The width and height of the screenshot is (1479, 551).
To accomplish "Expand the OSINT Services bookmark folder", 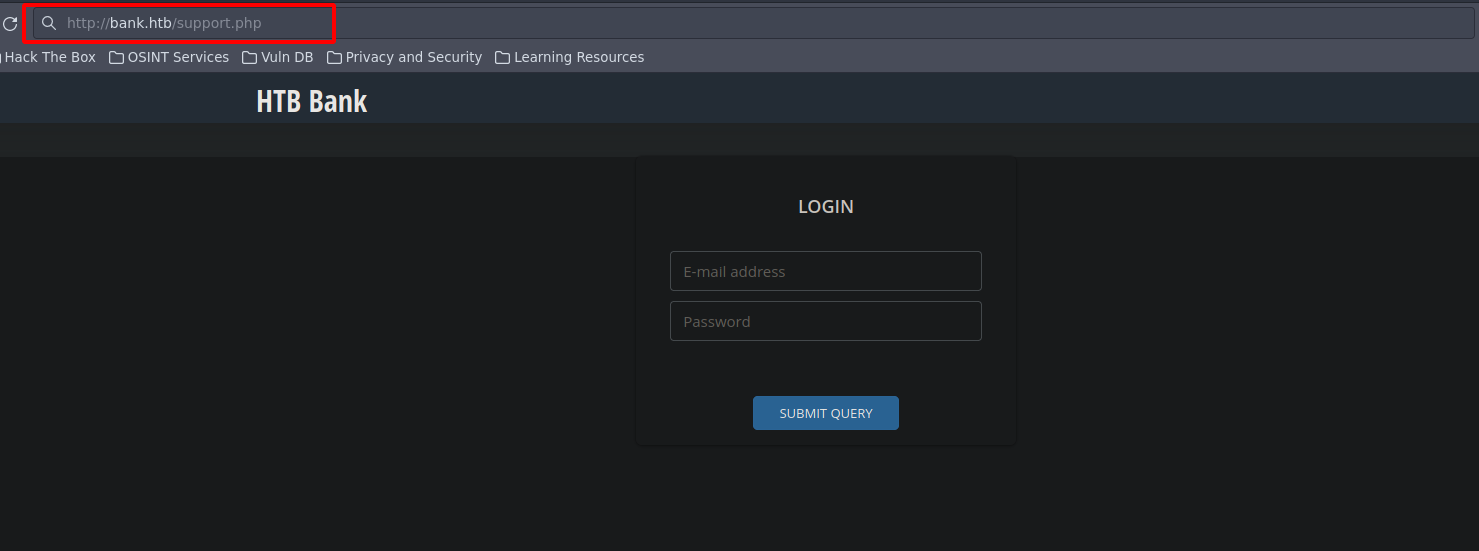I will (178, 58).
